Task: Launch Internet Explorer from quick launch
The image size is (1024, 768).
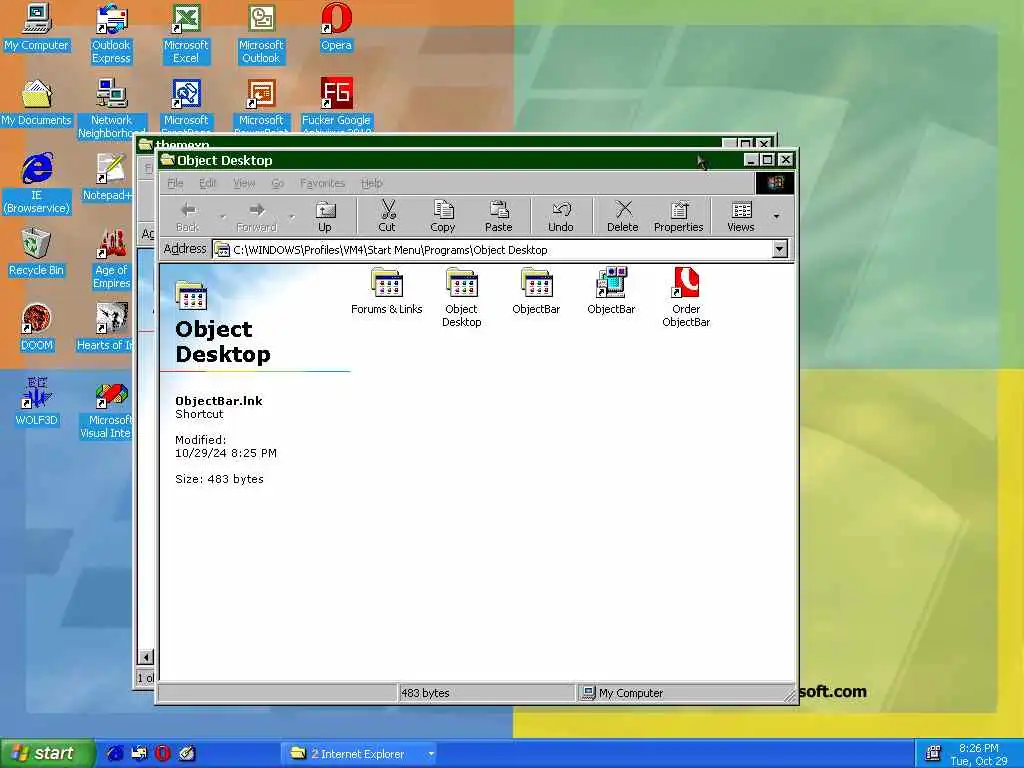Action: point(115,753)
